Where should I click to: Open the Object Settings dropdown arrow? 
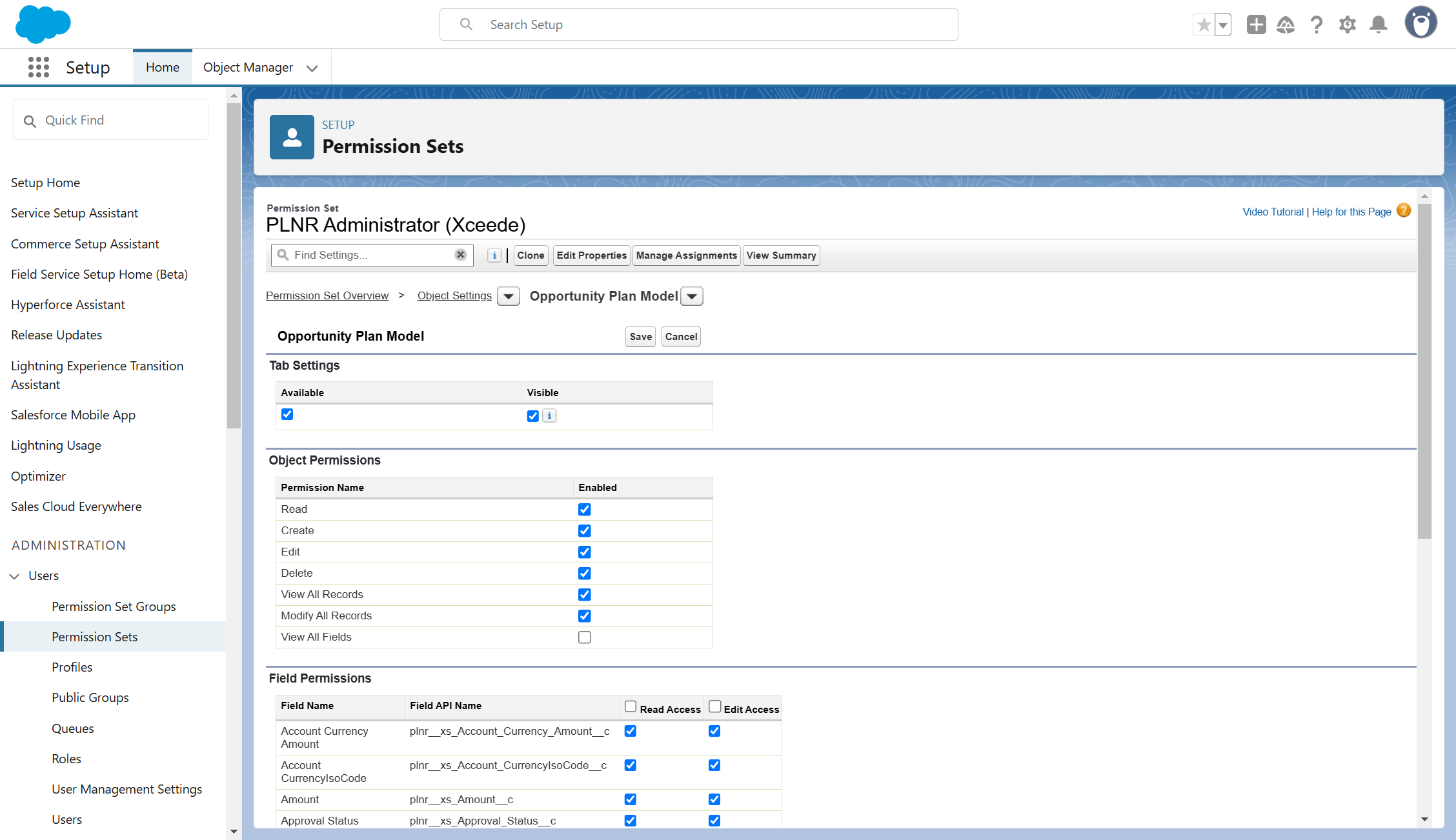point(509,296)
